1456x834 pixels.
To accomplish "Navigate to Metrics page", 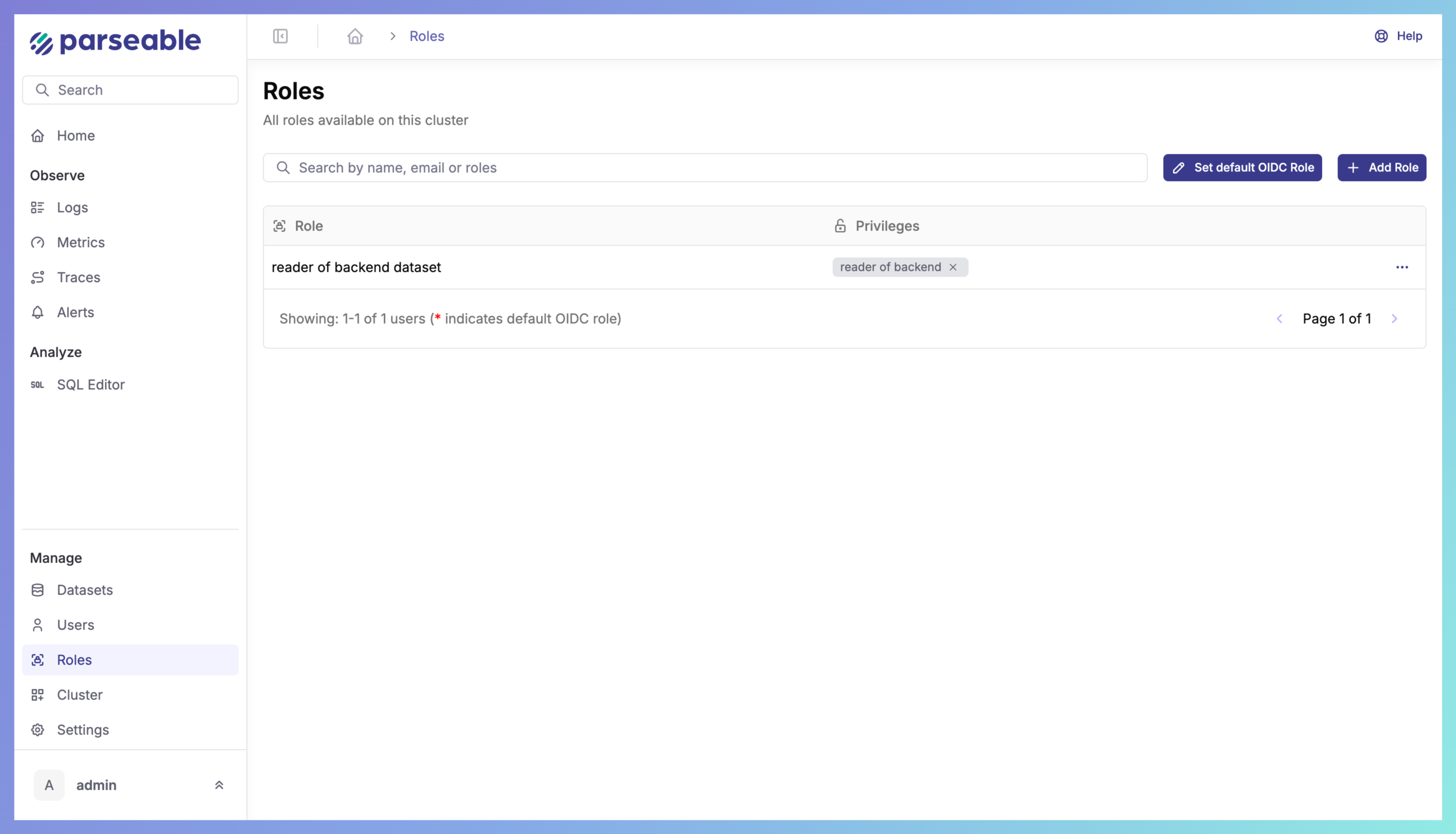I will pos(80,242).
